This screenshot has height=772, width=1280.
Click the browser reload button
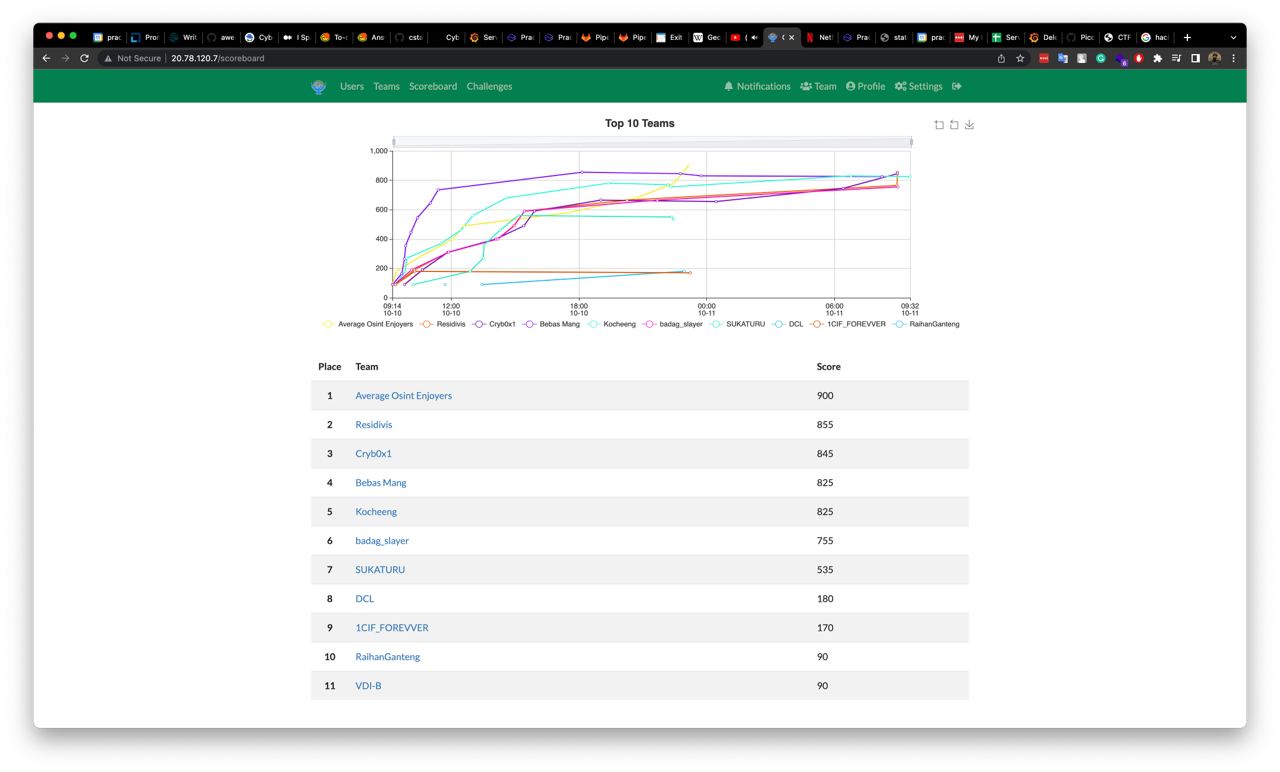pos(84,59)
